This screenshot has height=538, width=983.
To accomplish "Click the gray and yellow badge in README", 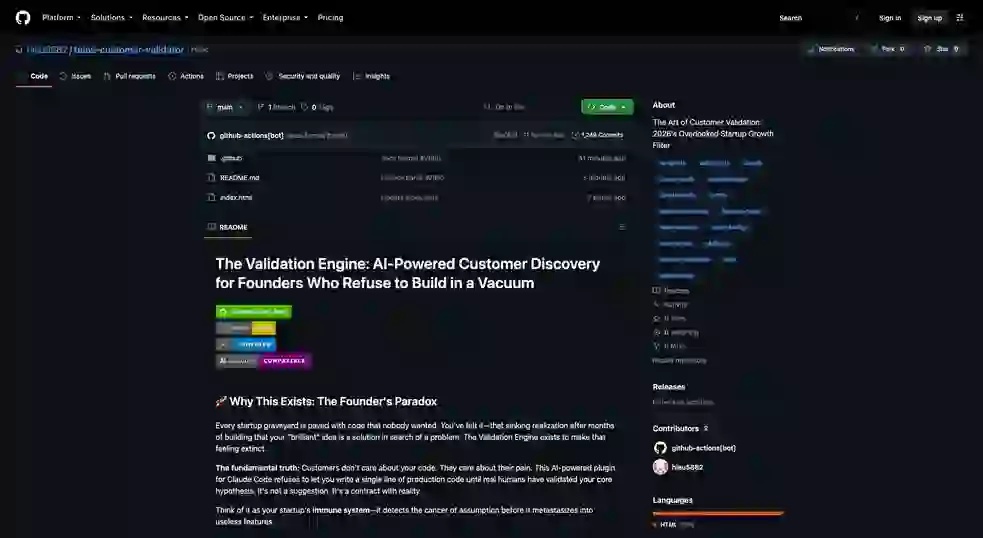I will pyautogui.click(x=246, y=328).
